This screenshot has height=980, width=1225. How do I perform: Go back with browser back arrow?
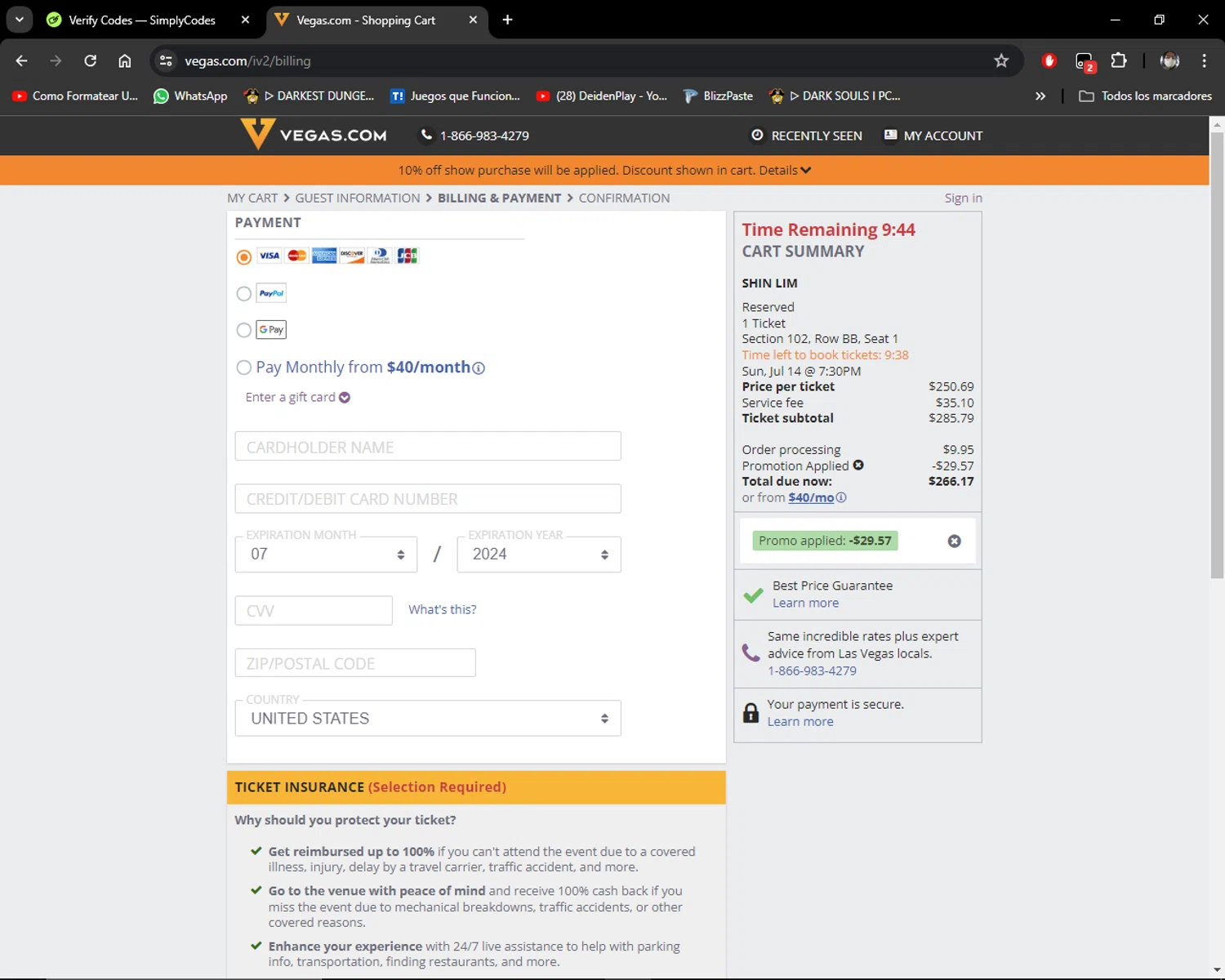pyautogui.click(x=22, y=60)
